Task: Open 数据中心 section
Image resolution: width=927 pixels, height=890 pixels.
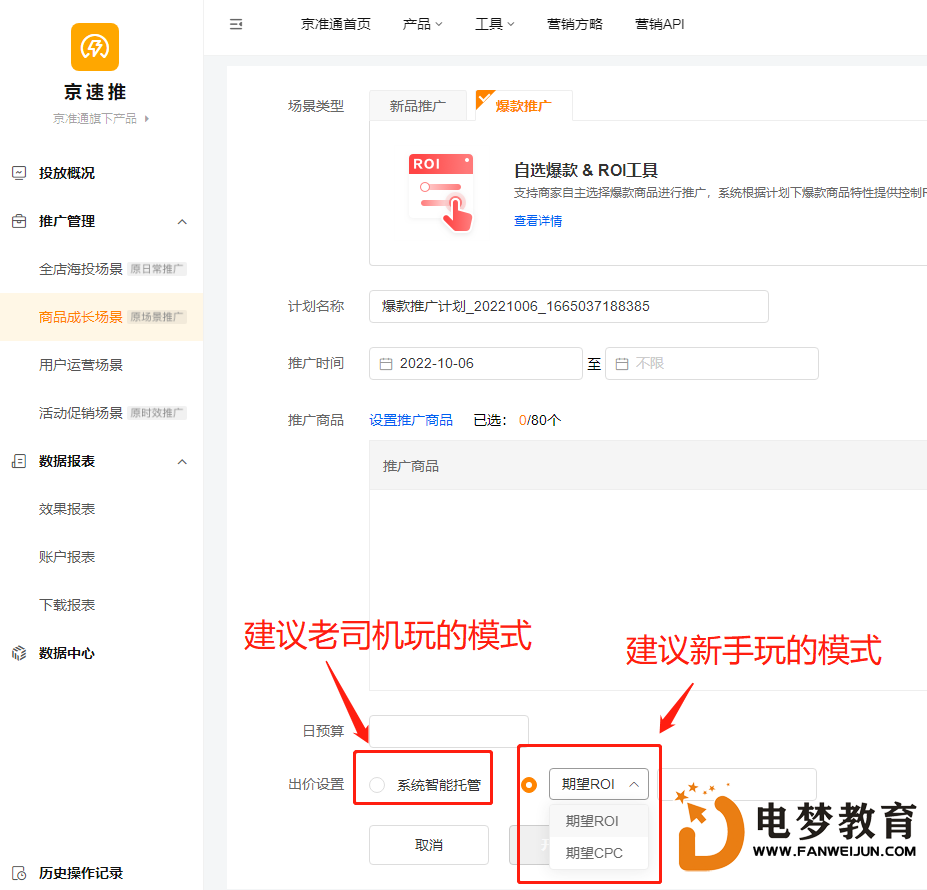Action: [x=67, y=653]
